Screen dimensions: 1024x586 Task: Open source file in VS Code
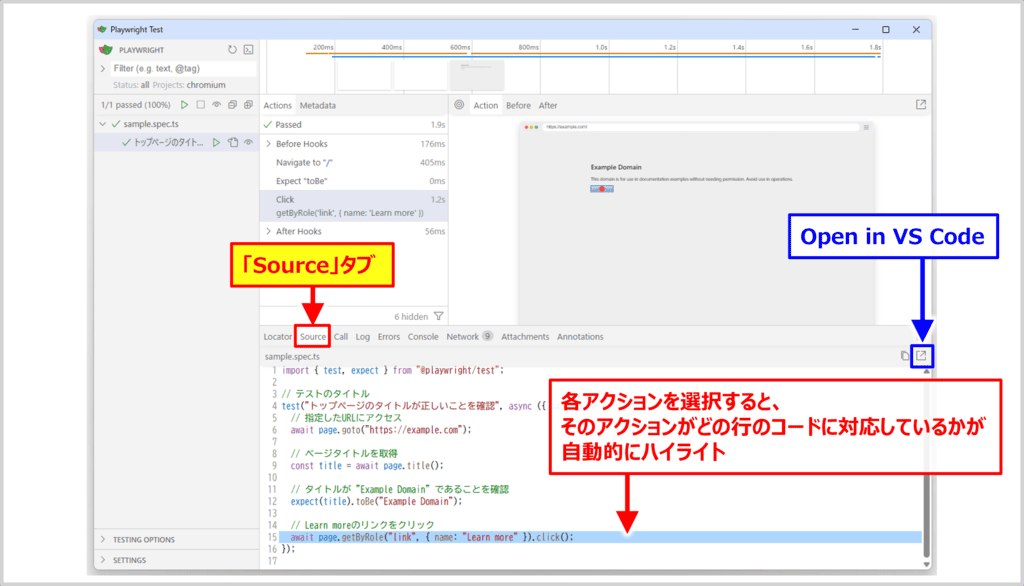click(921, 355)
